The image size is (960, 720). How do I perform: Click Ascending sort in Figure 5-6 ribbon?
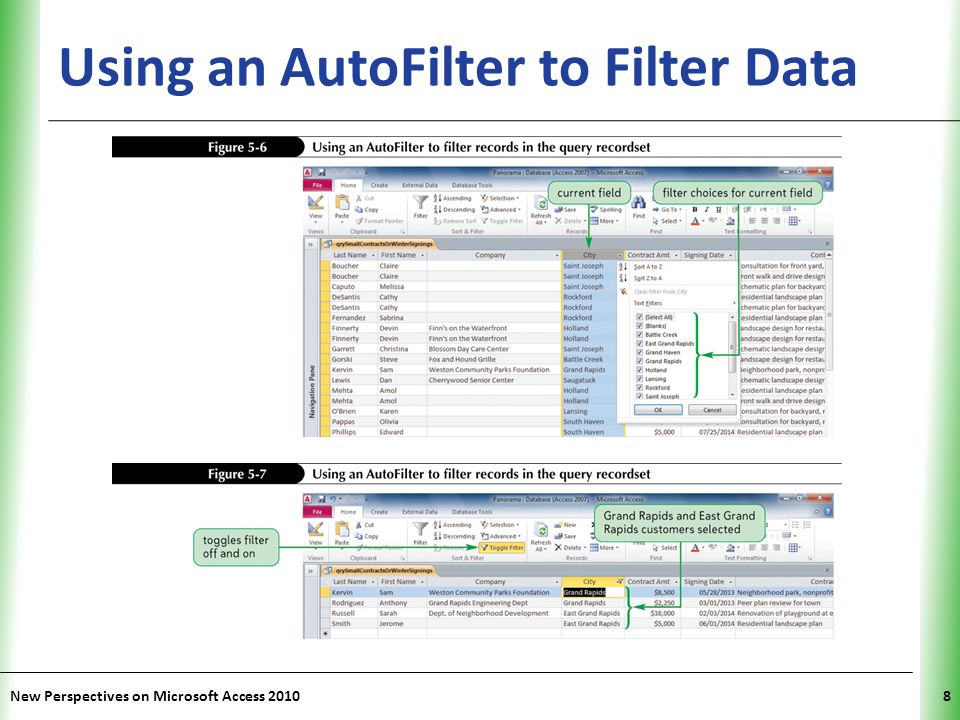point(453,198)
